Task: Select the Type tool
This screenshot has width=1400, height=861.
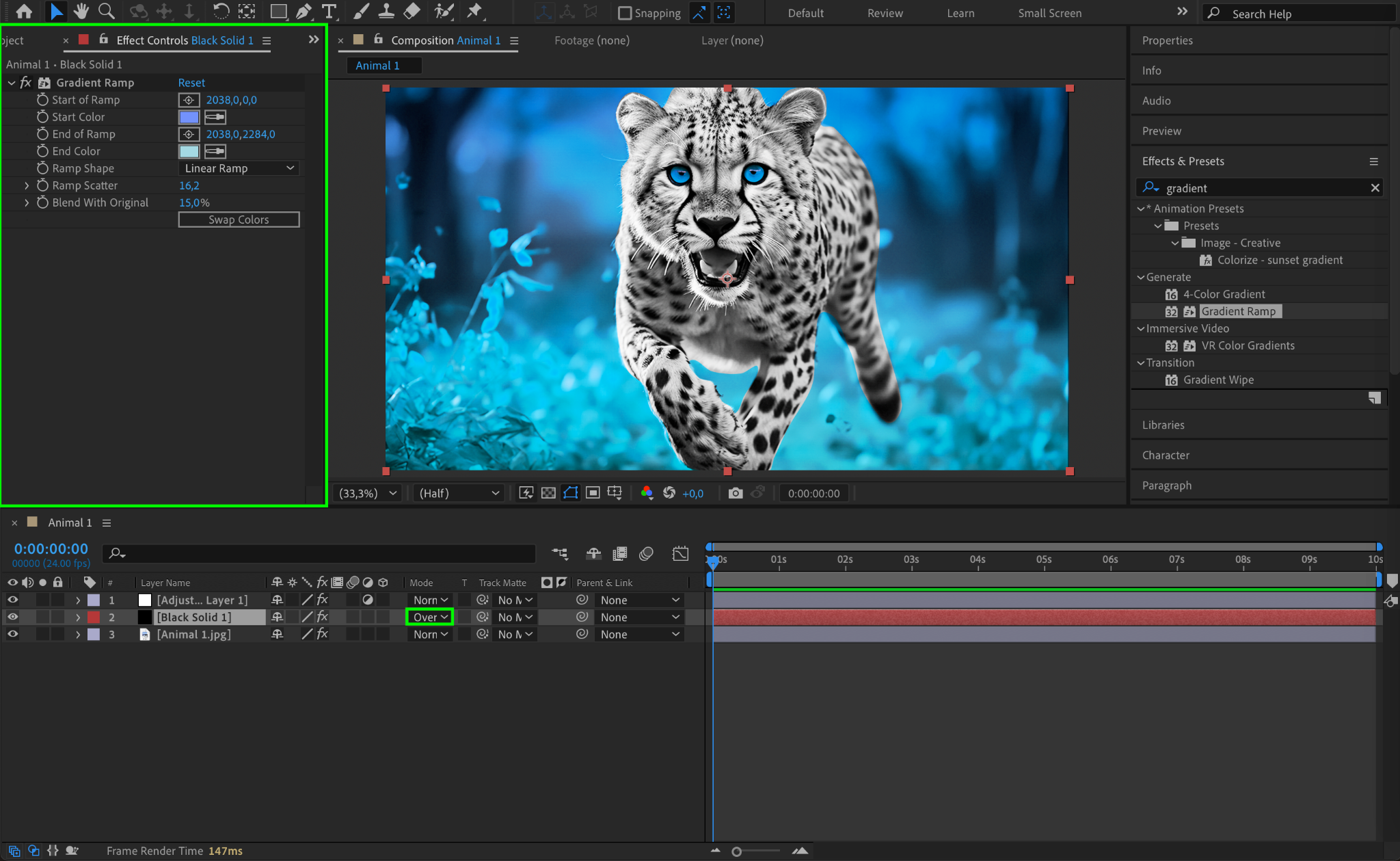Action: tap(329, 12)
